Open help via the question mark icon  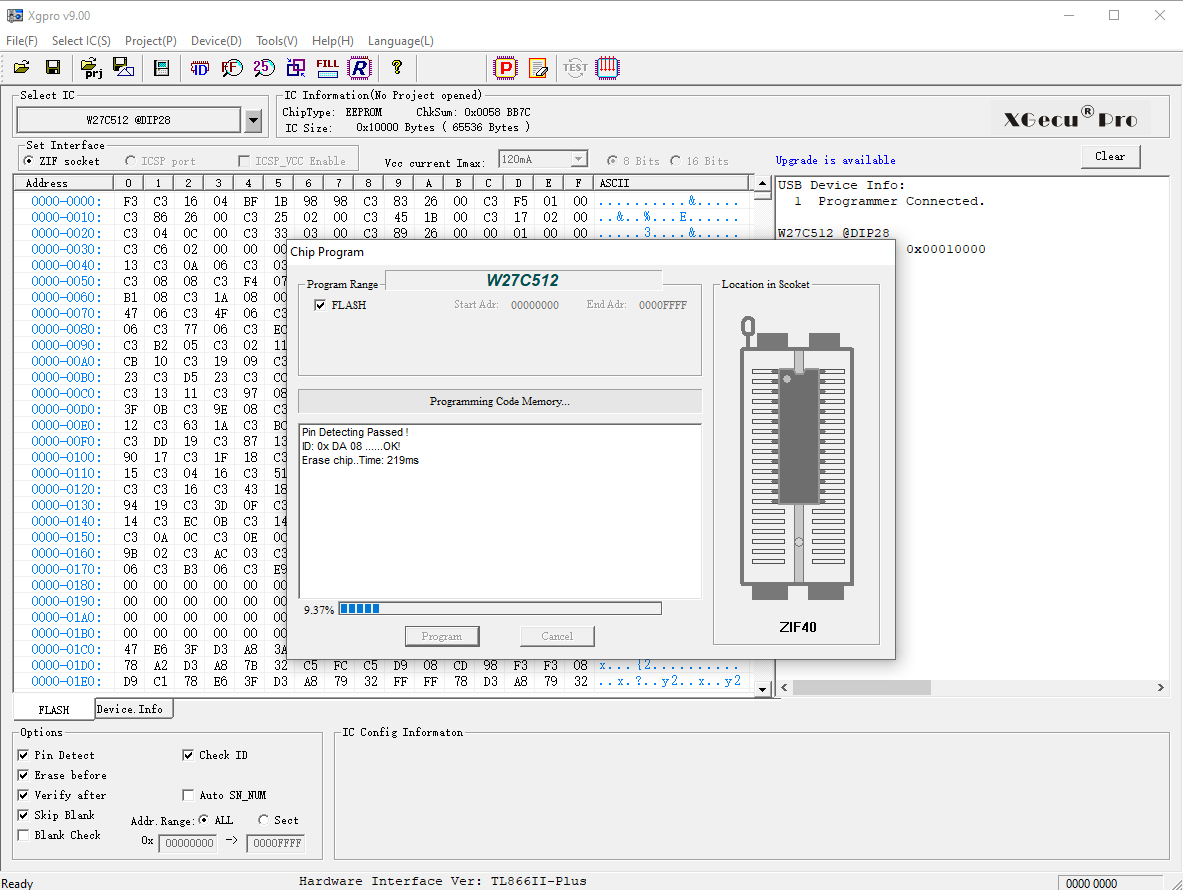(x=397, y=68)
